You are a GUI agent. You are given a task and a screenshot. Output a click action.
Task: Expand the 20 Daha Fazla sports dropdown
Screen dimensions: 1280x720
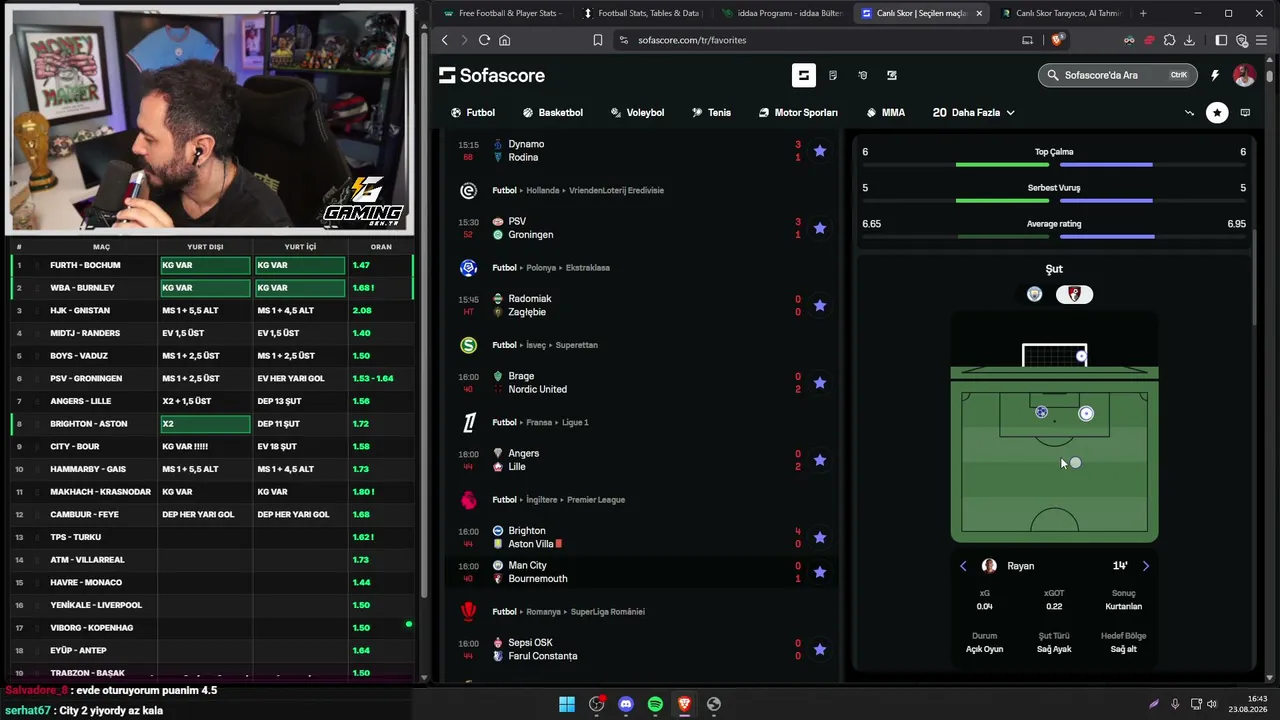click(x=974, y=113)
